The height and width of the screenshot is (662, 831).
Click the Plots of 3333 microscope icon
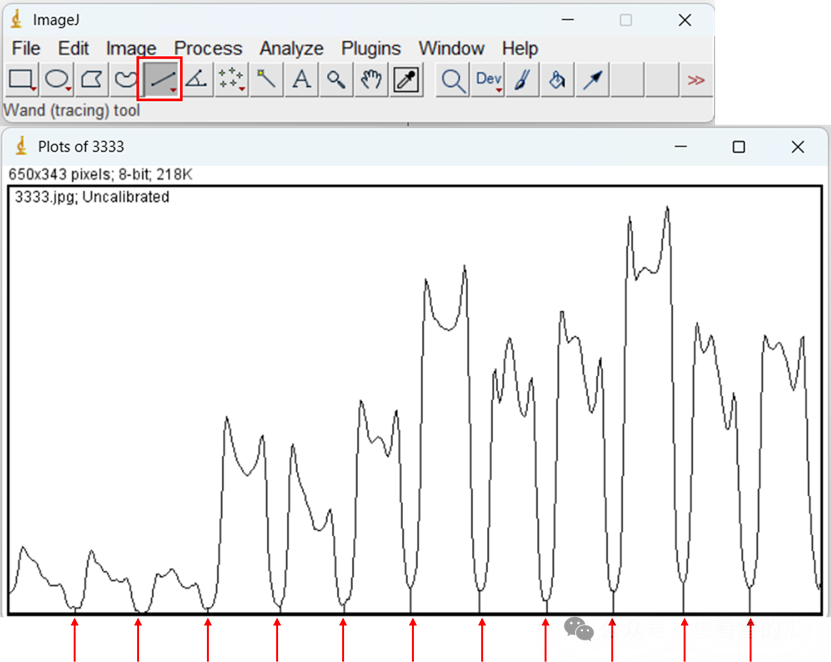point(22,146)
